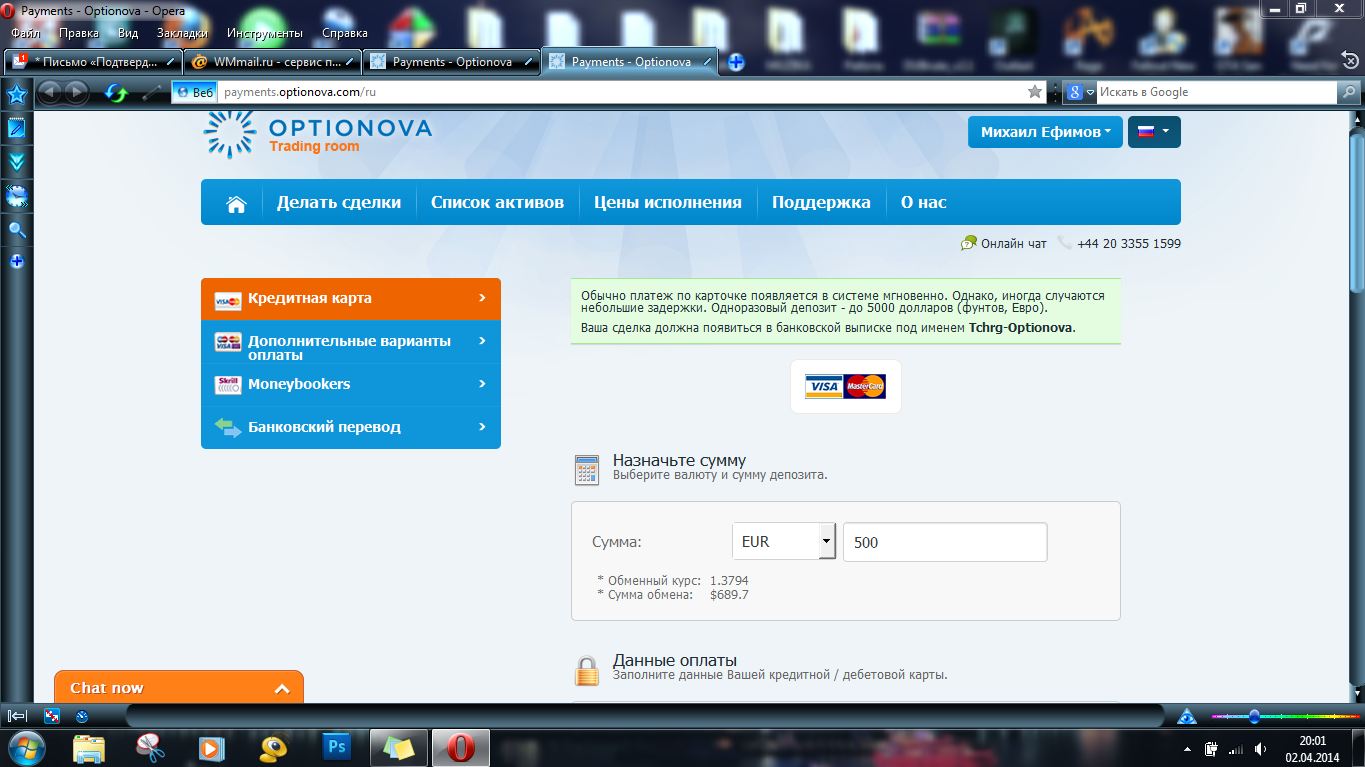Click in the deposit amount field showing 500

pyautogui.click(x=945, y=542)
